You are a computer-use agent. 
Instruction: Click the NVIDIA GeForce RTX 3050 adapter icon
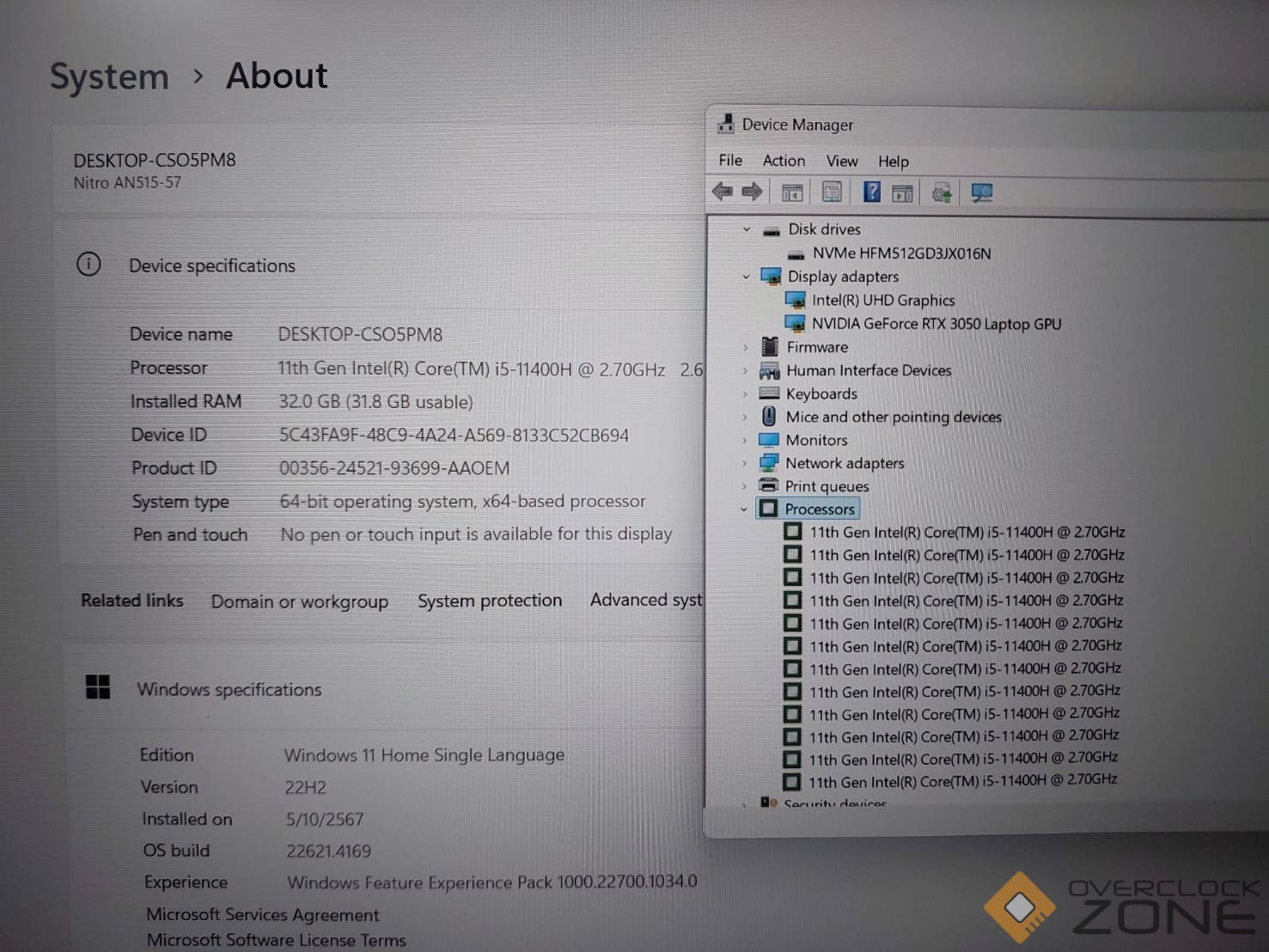coord(796,323)
